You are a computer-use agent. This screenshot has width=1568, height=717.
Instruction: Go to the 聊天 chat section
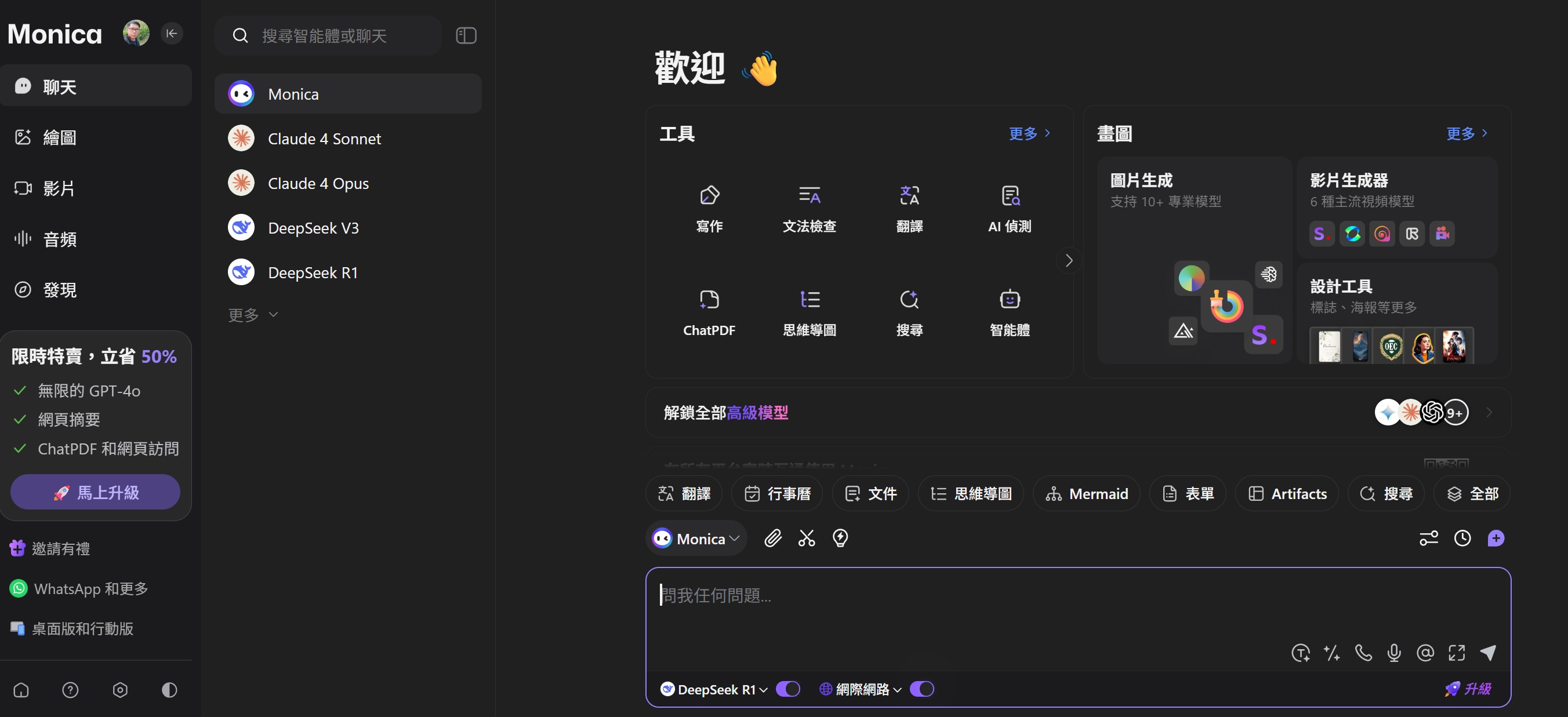[96, 86]
